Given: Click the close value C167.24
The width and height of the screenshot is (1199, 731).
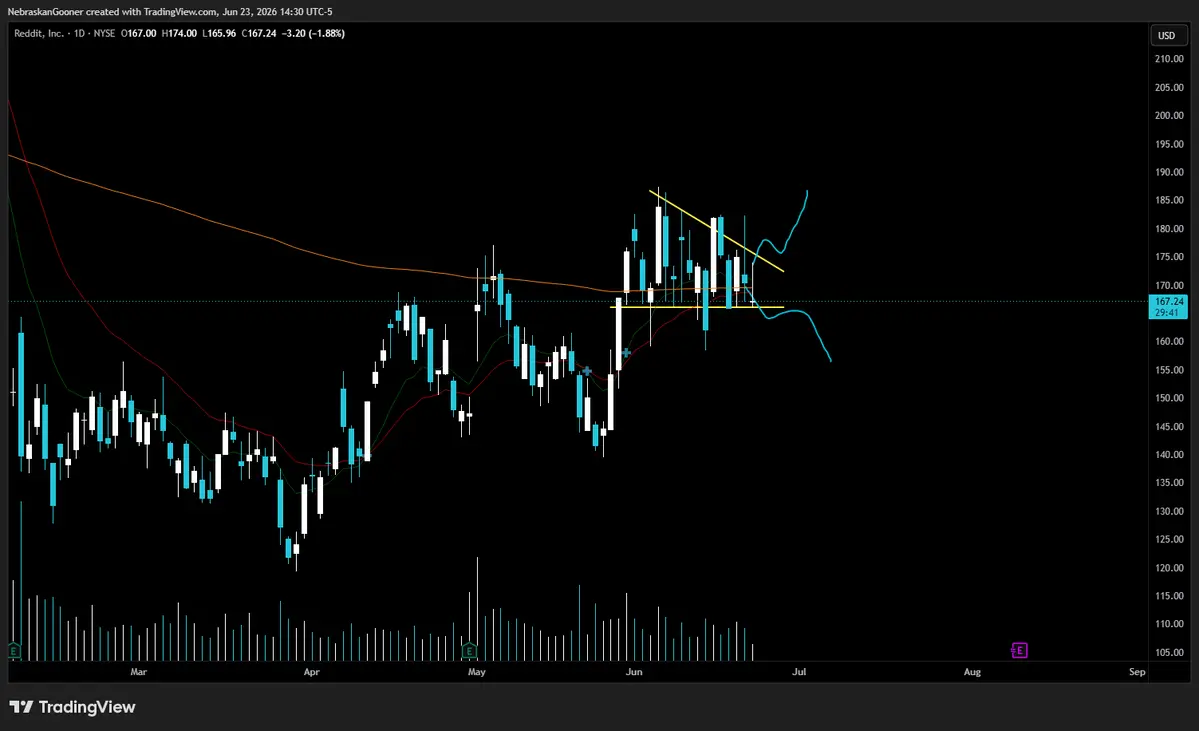Looking at the screenshot, I should [x=258, y=34].
